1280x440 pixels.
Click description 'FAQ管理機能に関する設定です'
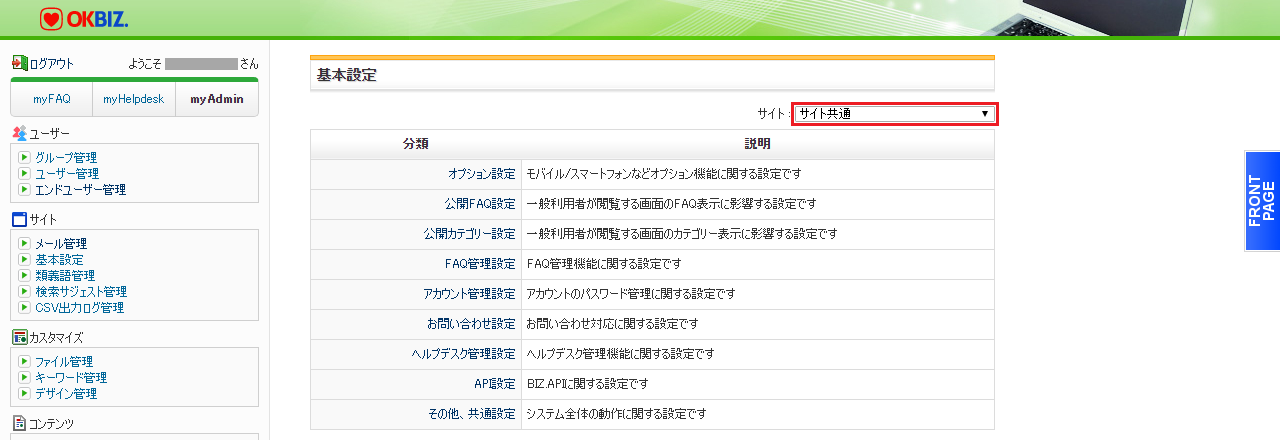(603, 264)
